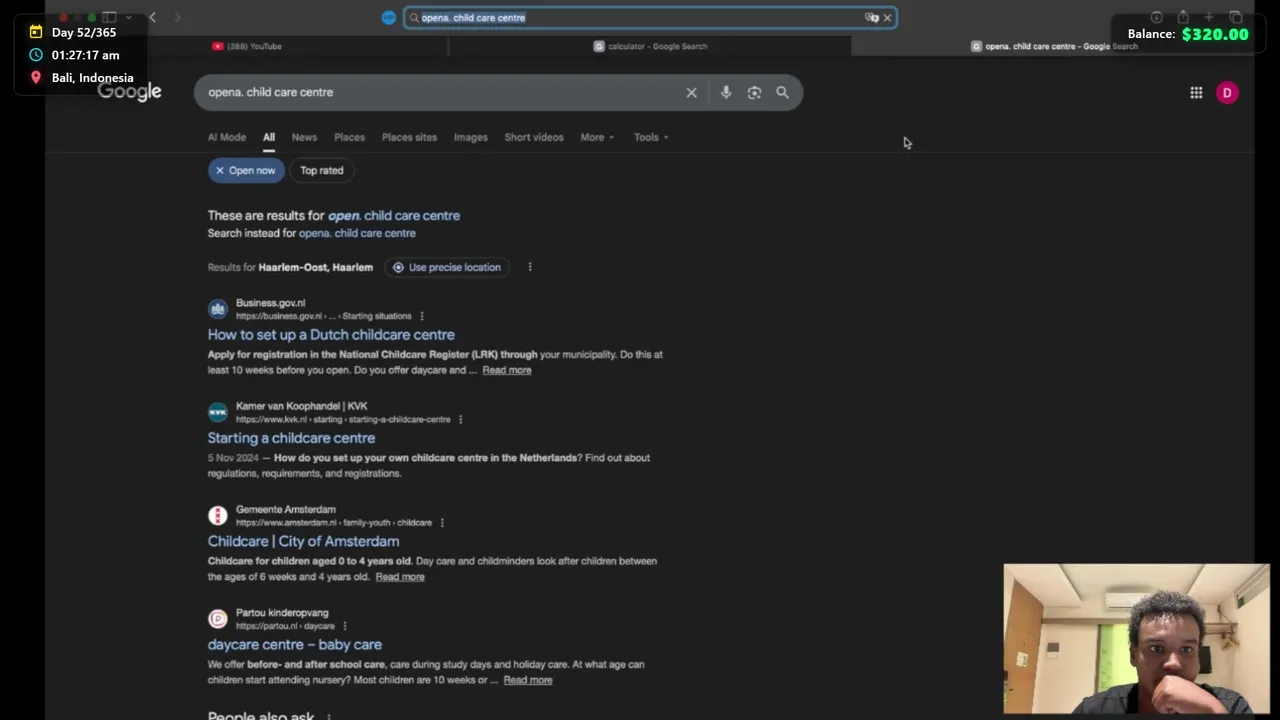The height and width of the screenshot is (720, 1280).
Task: Open Google Lens image search icon
Action: 754,92
